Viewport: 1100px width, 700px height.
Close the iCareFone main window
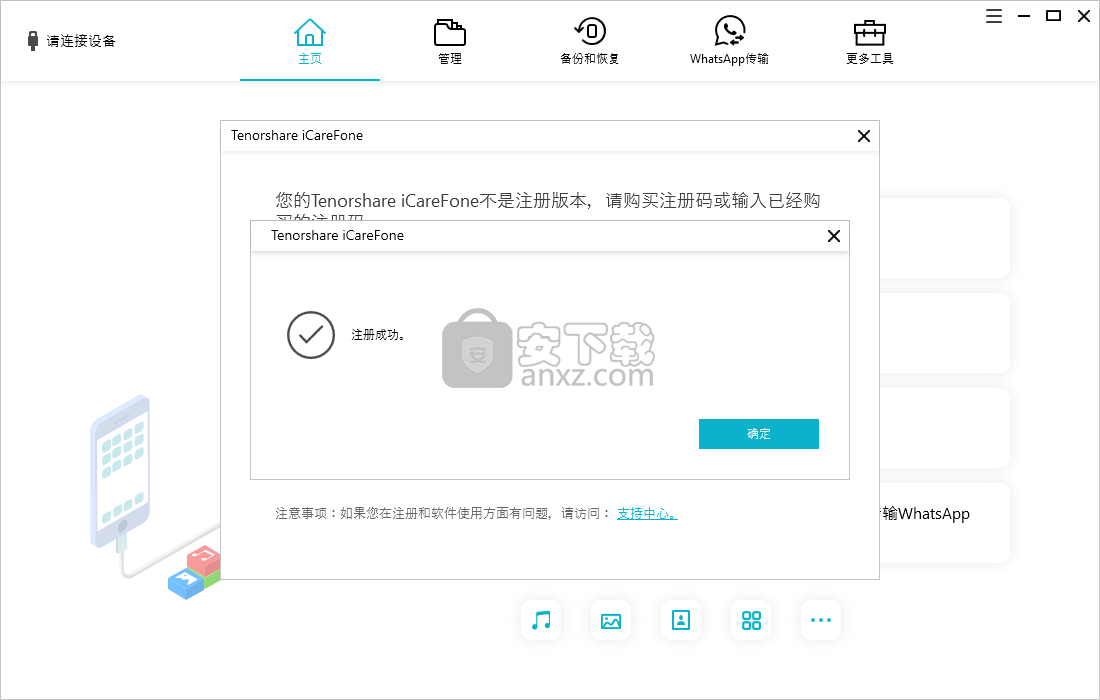[x=1083, y=16]
